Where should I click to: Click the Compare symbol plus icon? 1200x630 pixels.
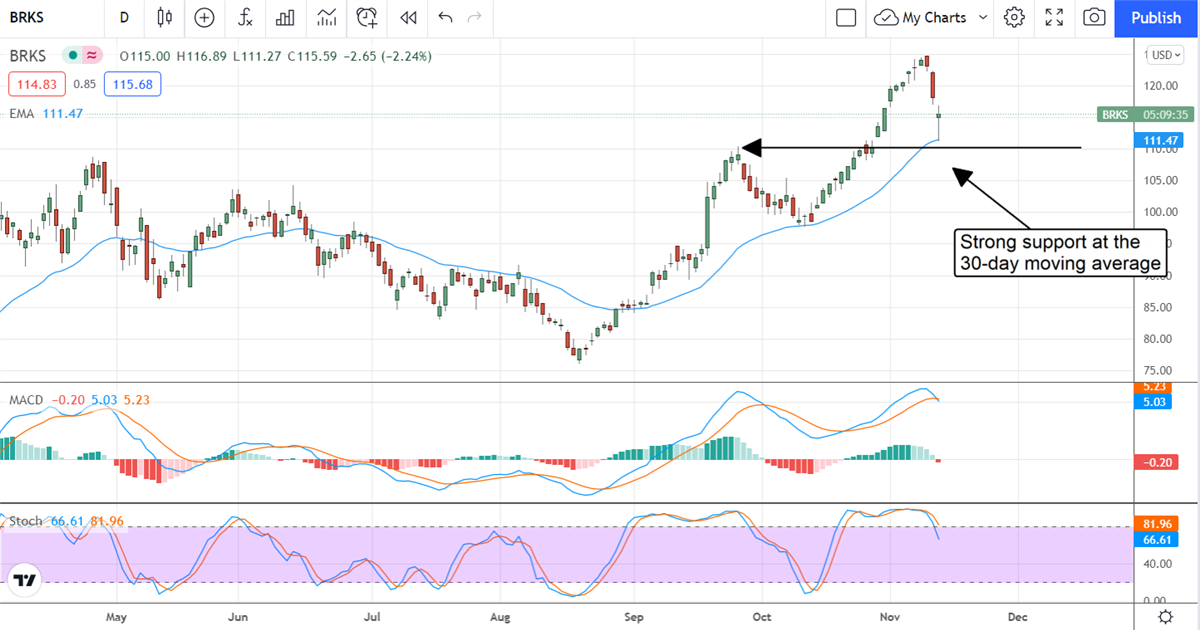(205, 17)
